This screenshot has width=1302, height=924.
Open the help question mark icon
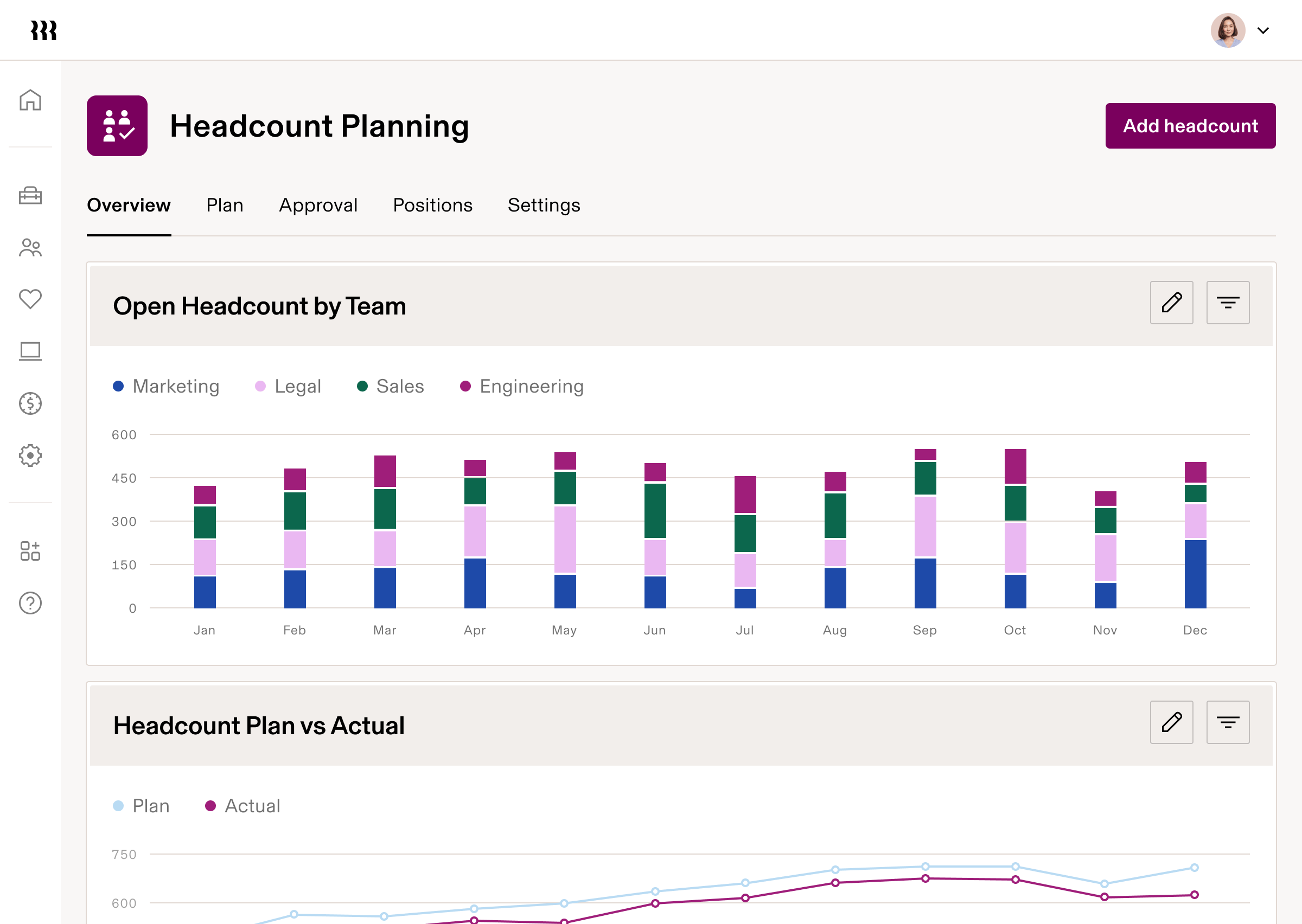(x=30, y=602)
